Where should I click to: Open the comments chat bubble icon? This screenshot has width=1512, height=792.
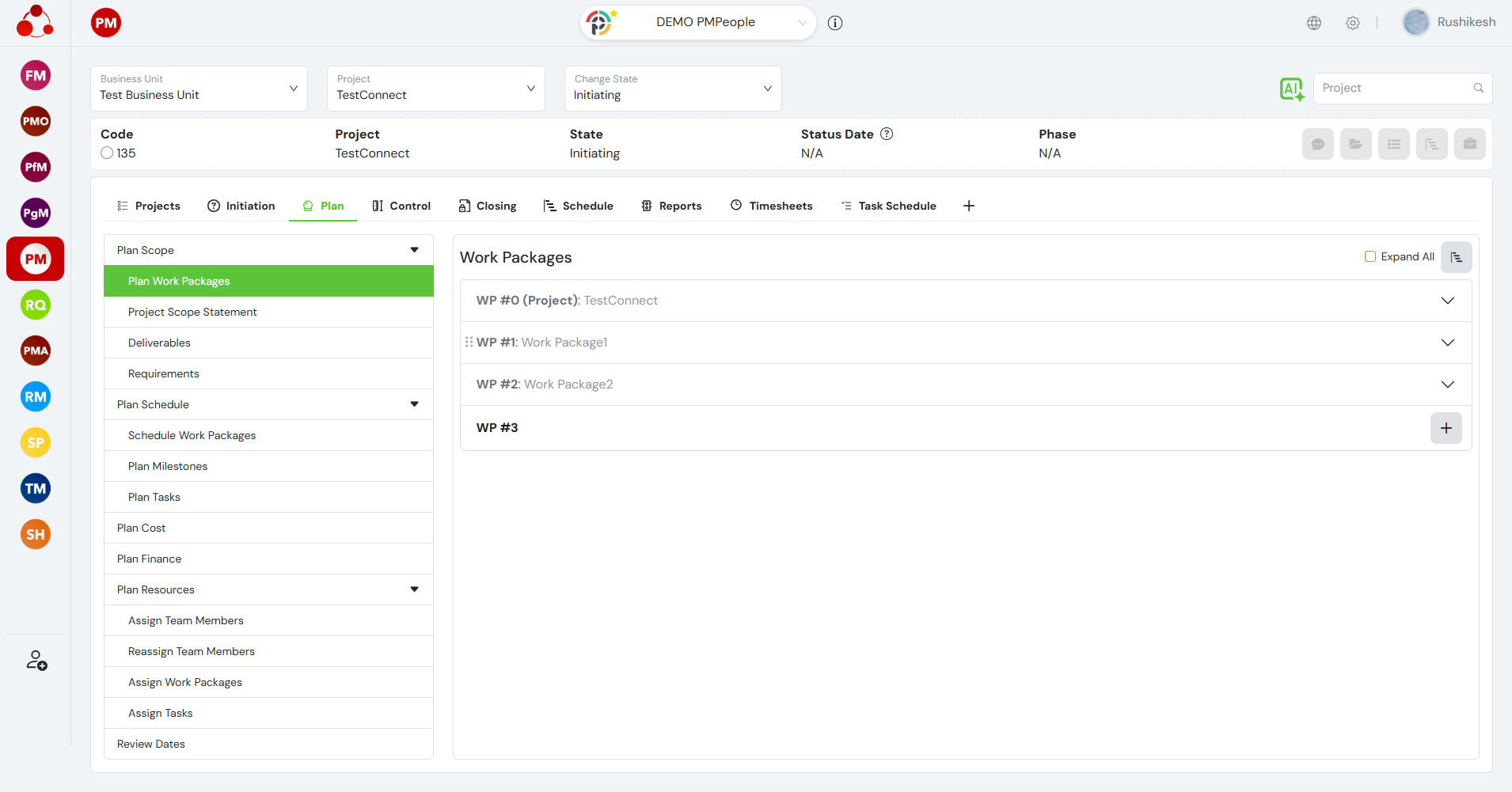point(1317,144)
